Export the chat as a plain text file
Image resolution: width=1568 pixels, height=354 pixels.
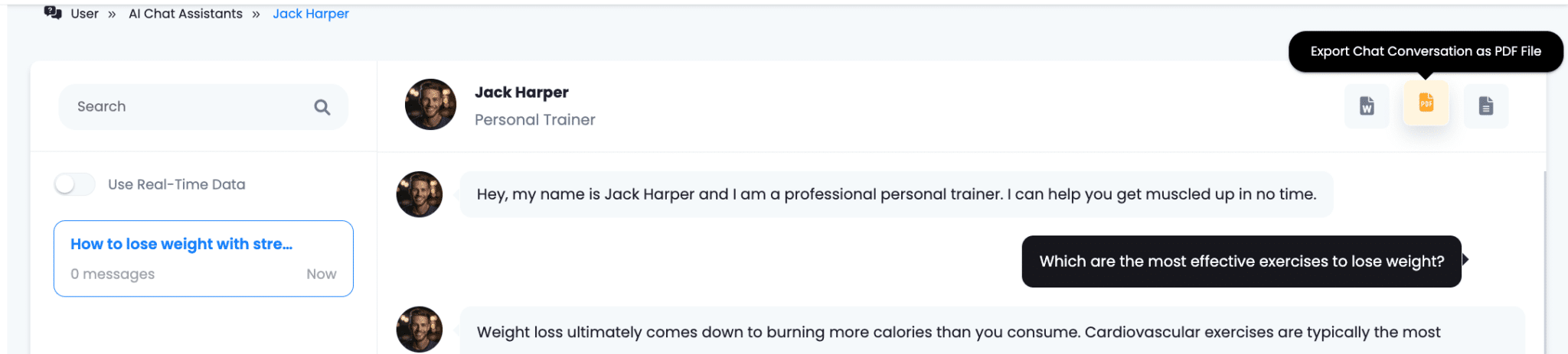1485,106
